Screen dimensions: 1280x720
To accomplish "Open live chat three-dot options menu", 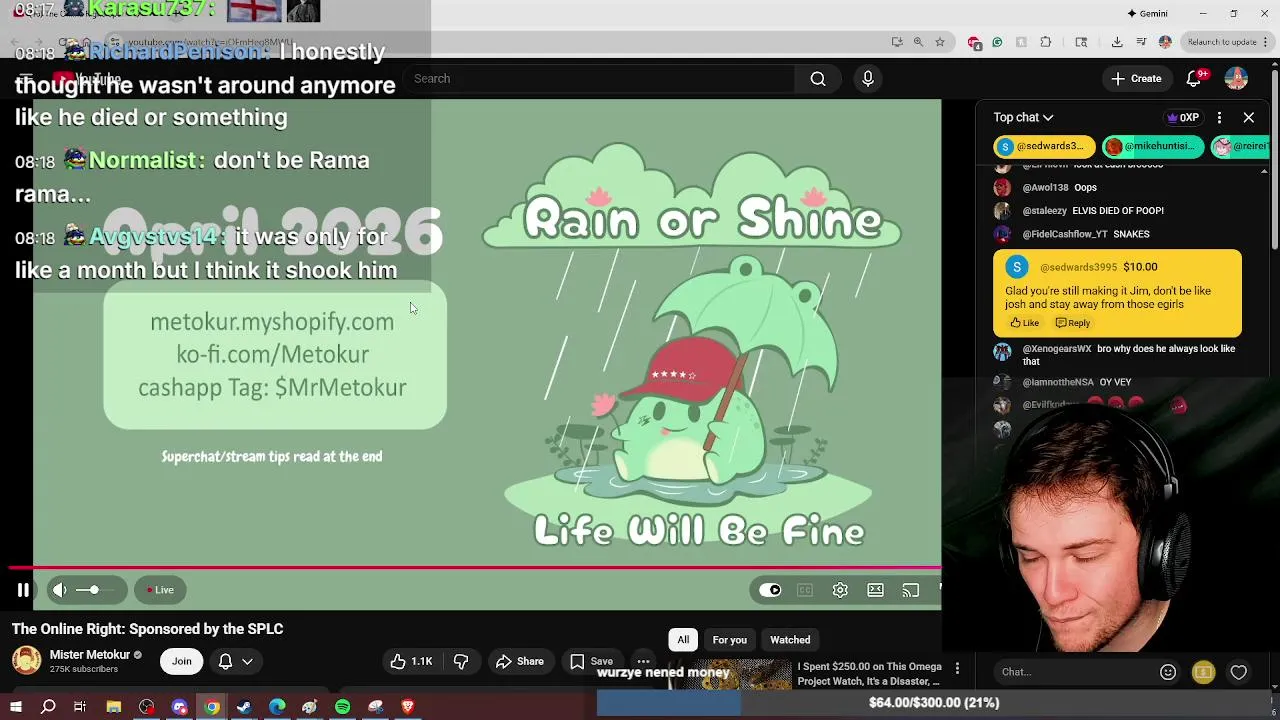I will point(1219,118).
